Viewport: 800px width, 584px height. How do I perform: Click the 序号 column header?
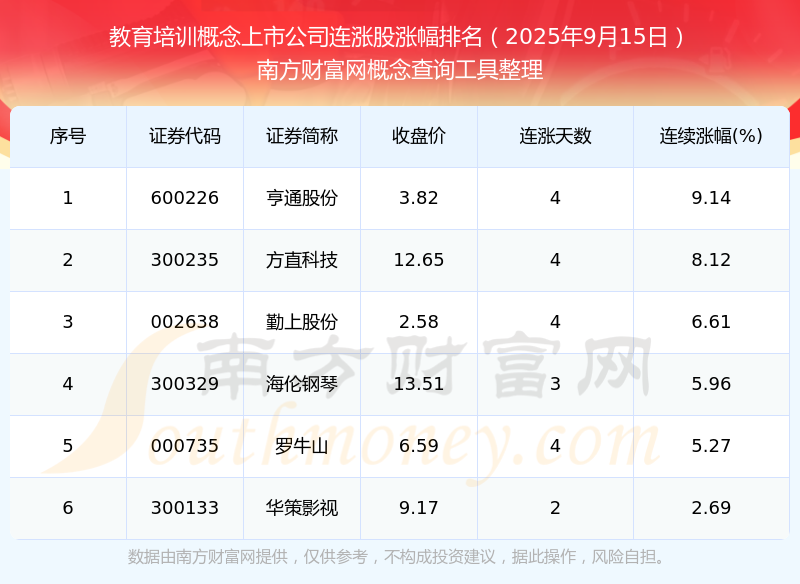[x=68, y=136]
